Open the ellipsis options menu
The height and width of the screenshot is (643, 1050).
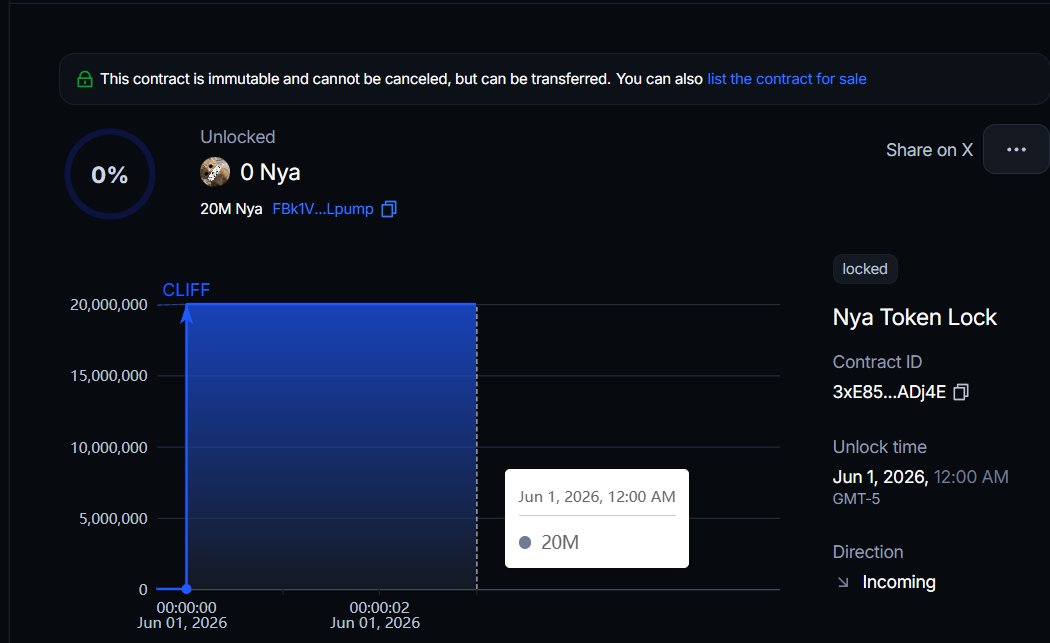(x=1016, y=149)
